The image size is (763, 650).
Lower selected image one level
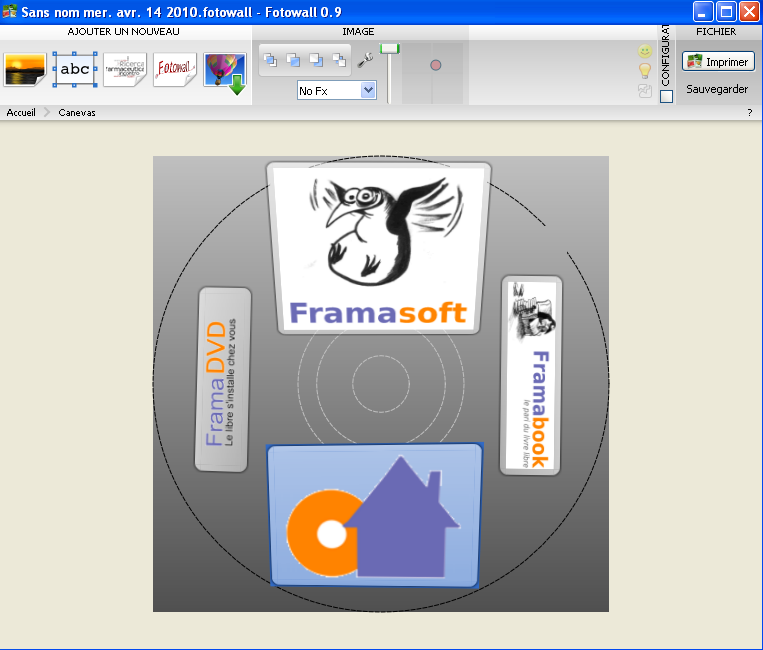(x=316, y=60)
